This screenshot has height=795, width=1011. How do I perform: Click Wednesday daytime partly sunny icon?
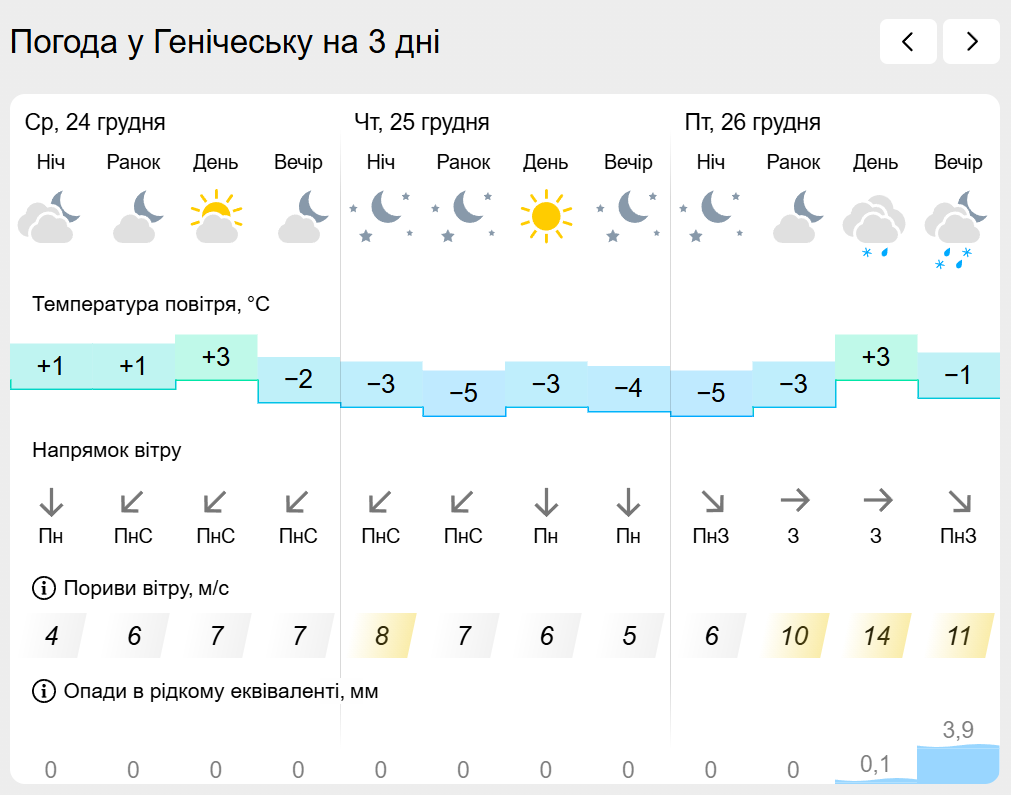click(x=216, y=217)
